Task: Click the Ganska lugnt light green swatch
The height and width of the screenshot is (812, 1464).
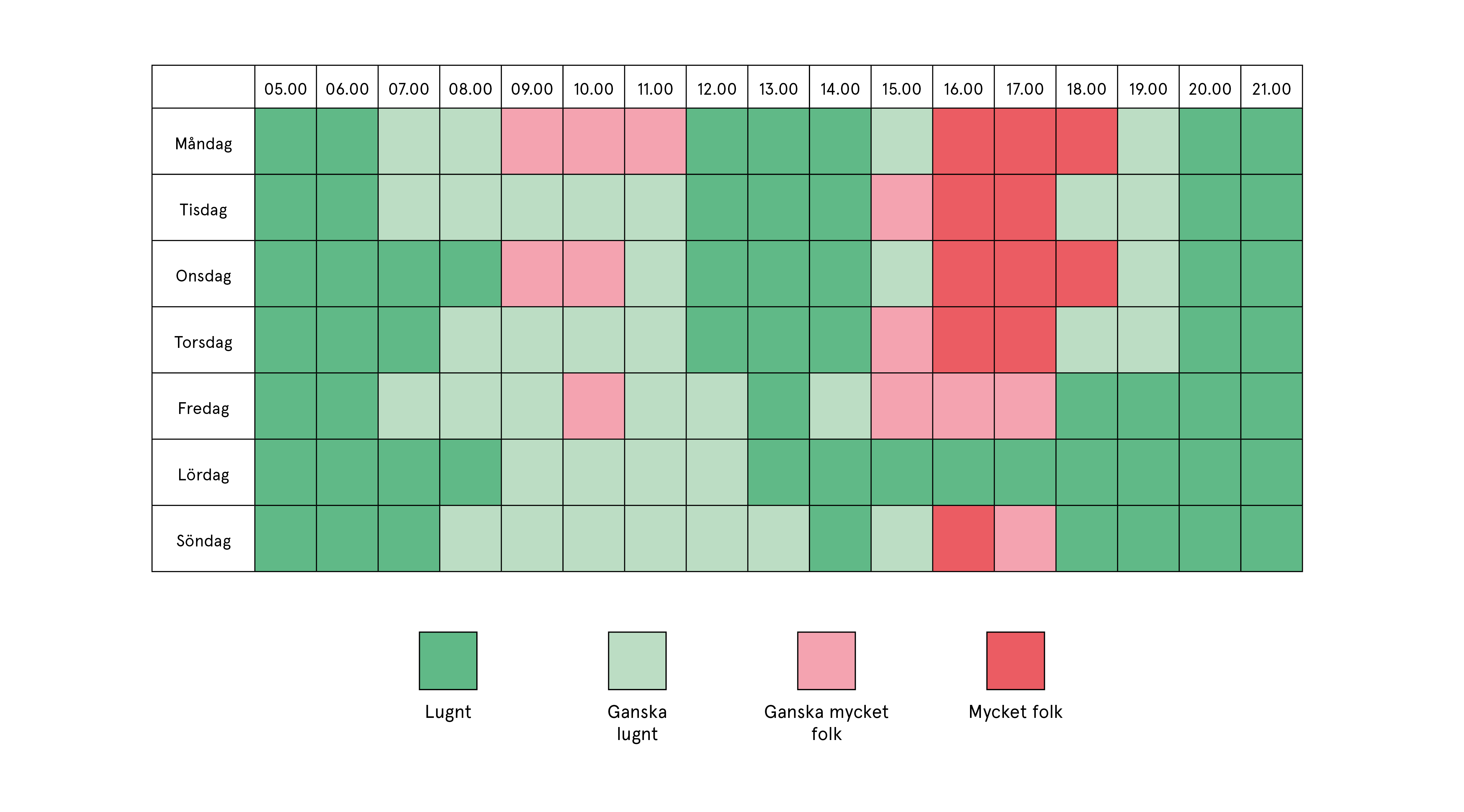Action: 637,660
